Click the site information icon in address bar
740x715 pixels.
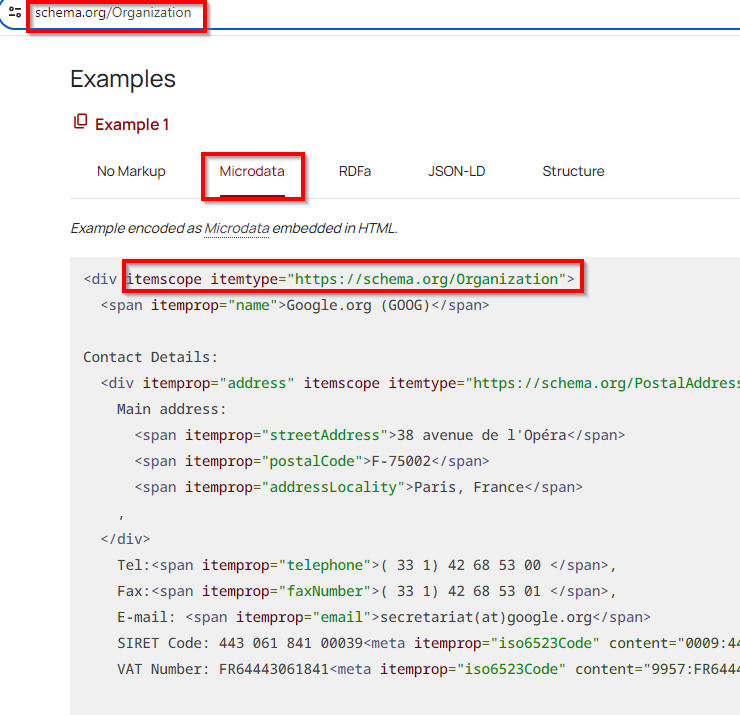point(15,13)
